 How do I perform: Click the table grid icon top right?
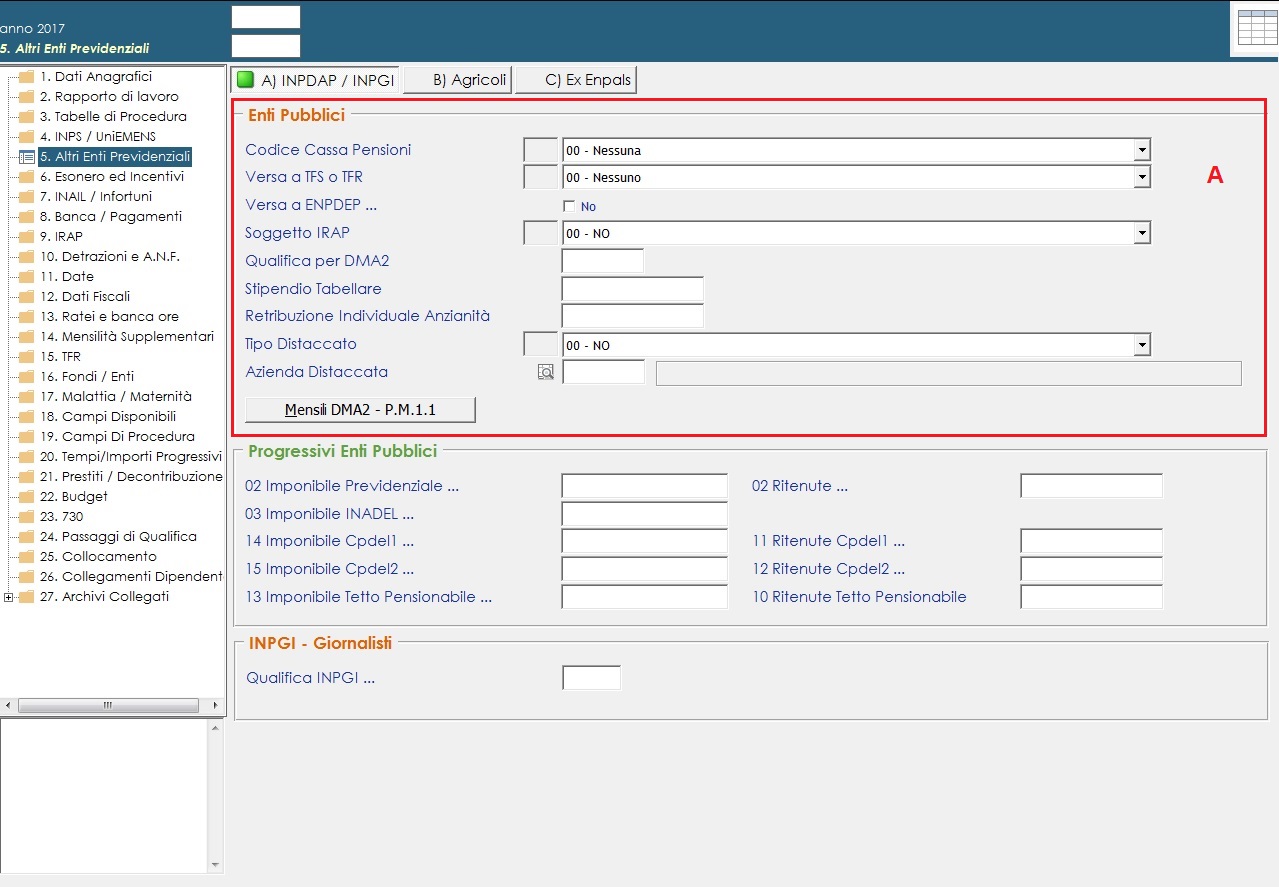[1256, 28]
